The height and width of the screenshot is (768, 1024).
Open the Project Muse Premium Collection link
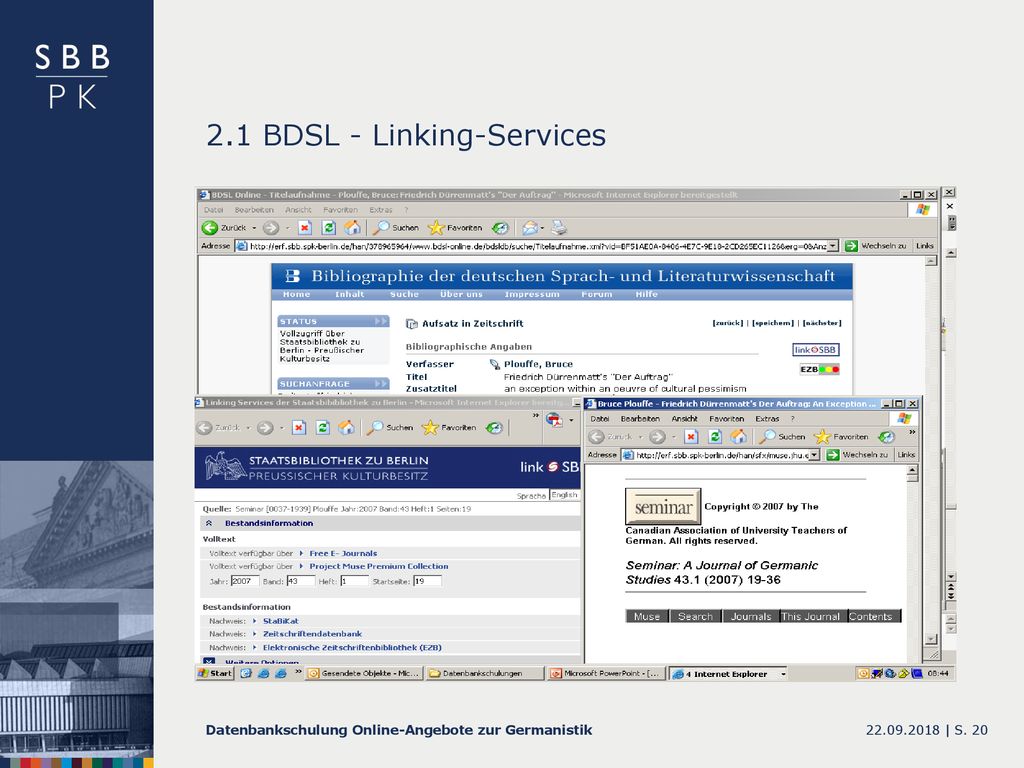point(379,566)
